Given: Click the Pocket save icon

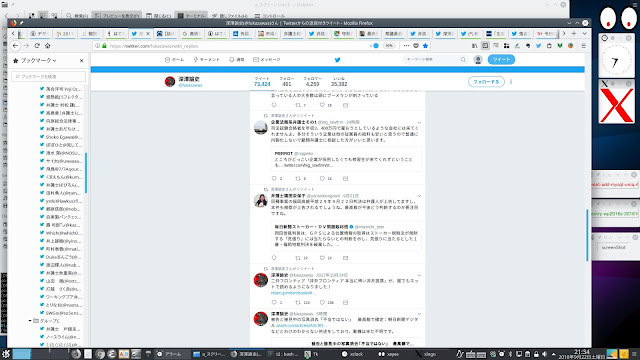Looking at the screenshot, I should pos(416,46).
